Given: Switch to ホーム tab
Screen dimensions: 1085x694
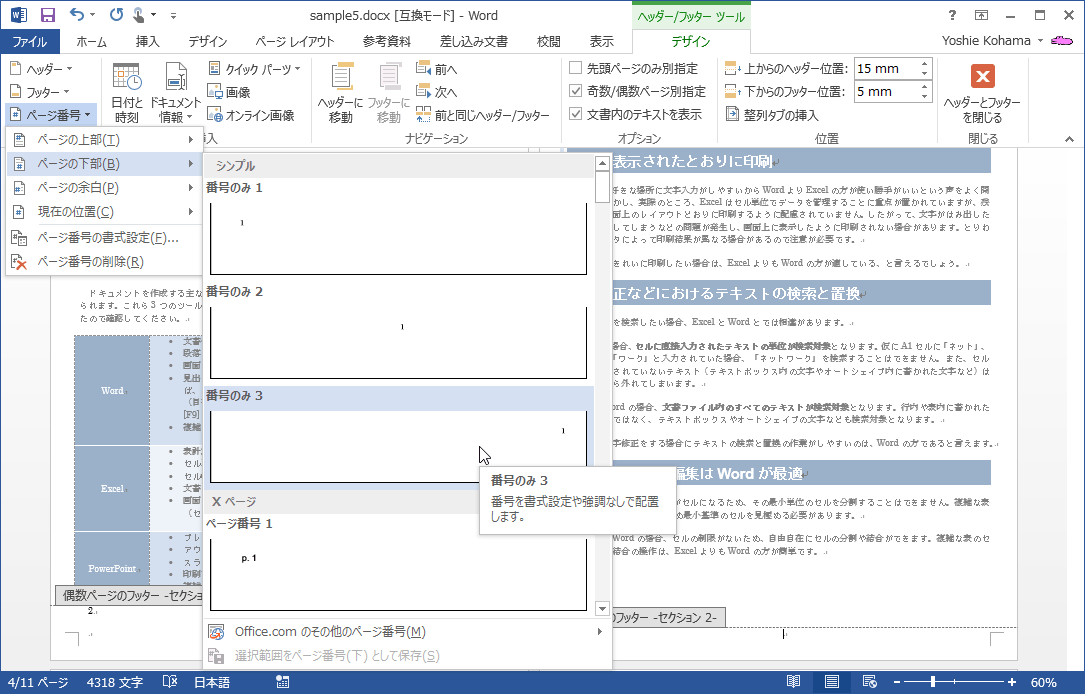Looking at the screenshot, I should point(91,42).
